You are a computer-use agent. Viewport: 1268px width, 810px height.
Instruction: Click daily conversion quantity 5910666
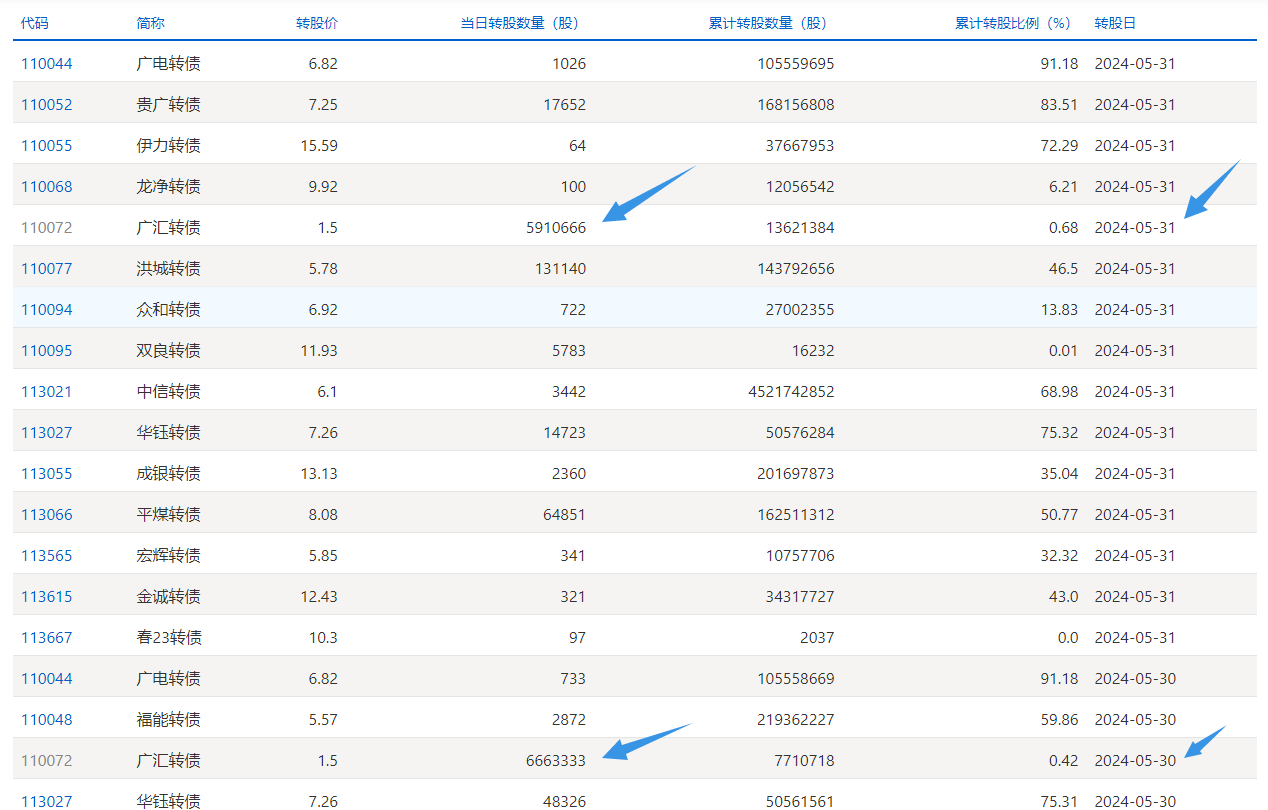[556, 228]
